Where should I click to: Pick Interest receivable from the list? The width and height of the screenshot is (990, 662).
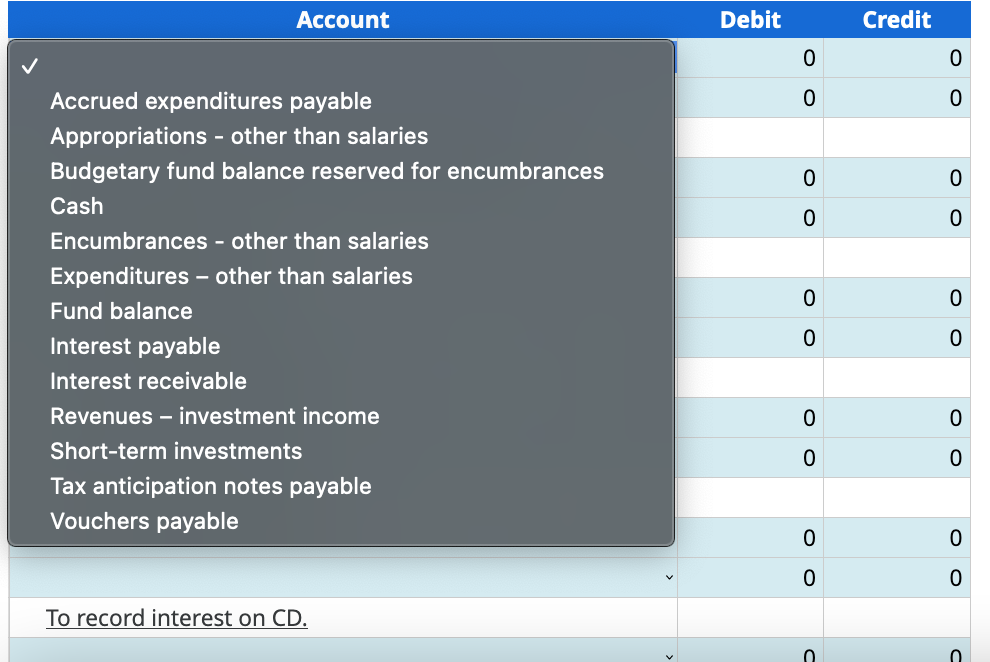pyautogui.click(x=341, y=381)
